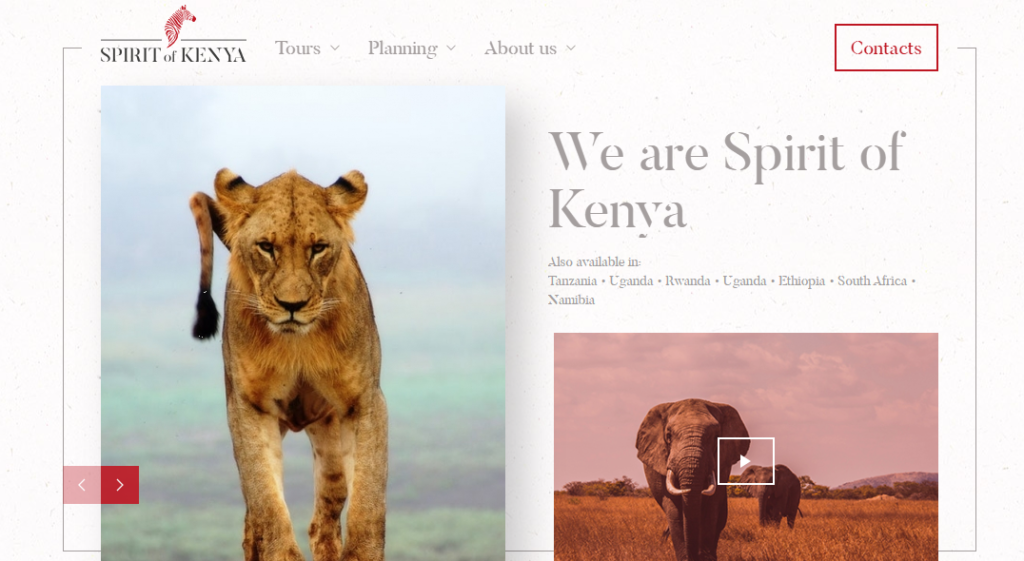The width and height of the screenshot is (1024, 561).
Task: Open the About us menu item
Action: [520, 48]
